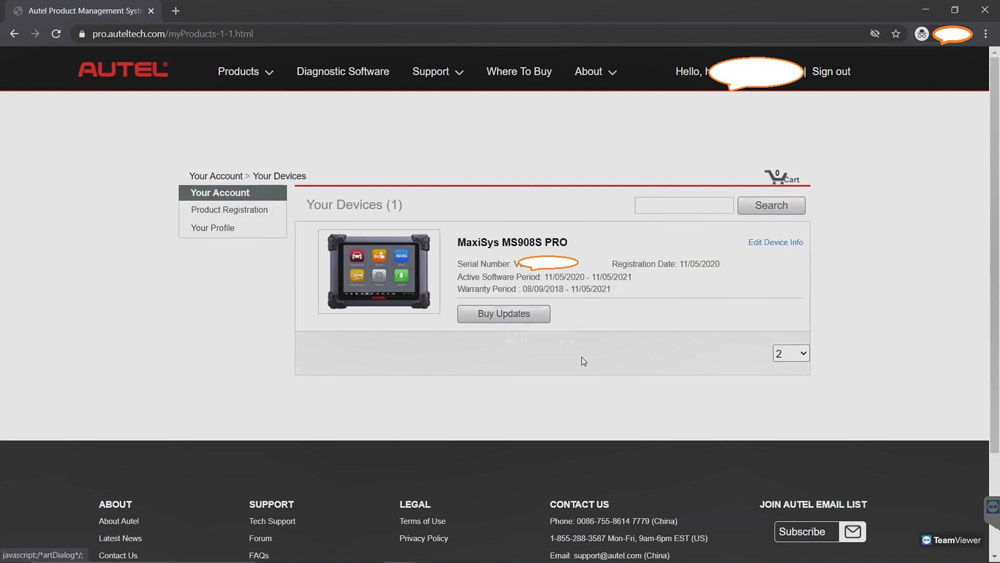Close the Autel Product Management tab
1000x563 pixels.
[x=151, y=11]
